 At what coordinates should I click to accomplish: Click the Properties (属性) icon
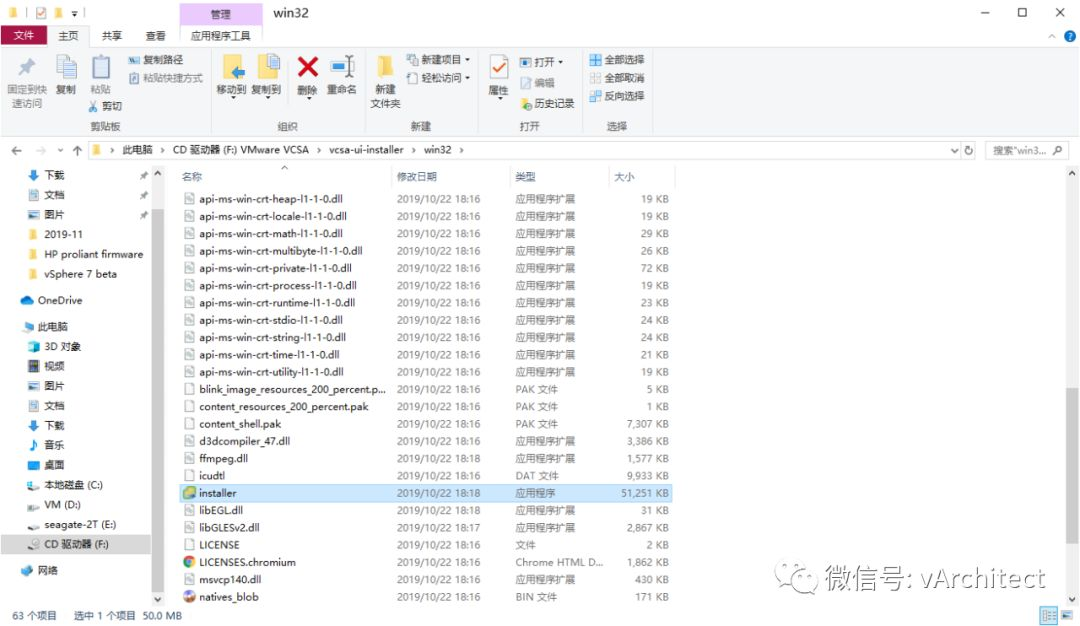click(498, 67)
